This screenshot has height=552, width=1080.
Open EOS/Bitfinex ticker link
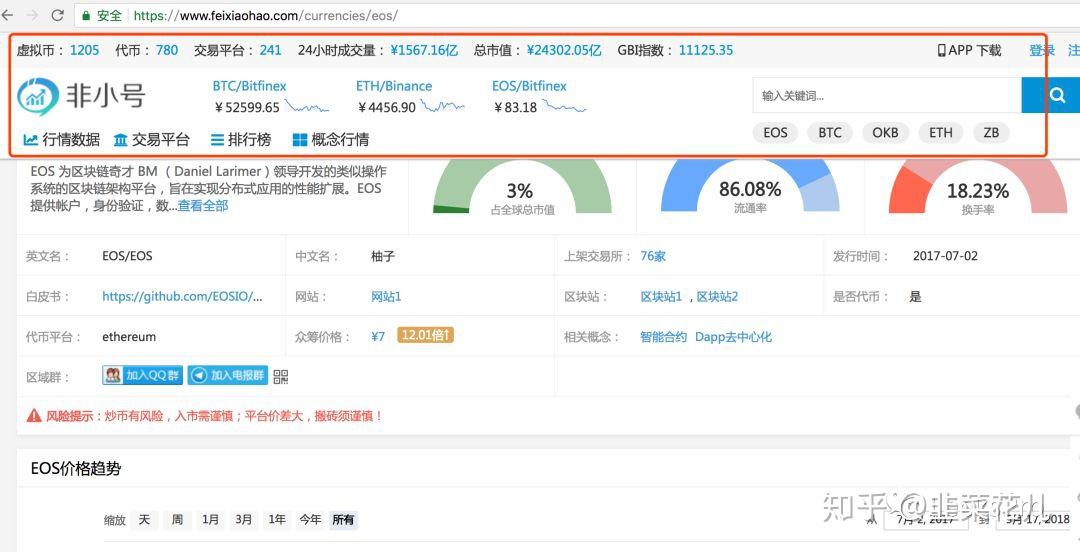[x=529, y=86]
